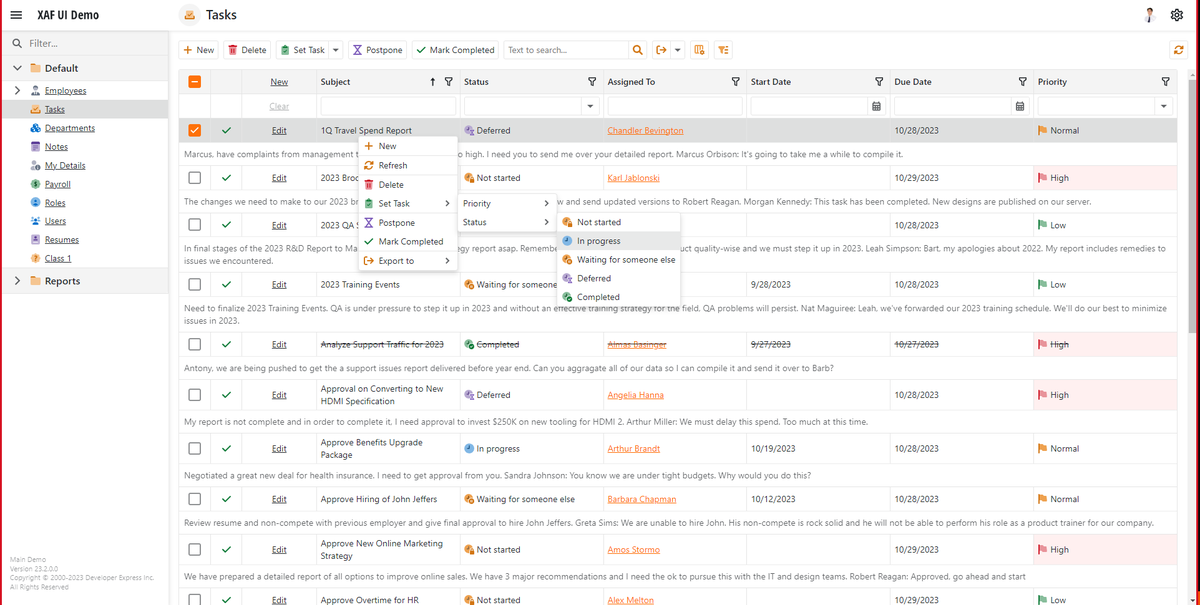
Task: Select the Deferred status option
Action: (x=619, y=278)
